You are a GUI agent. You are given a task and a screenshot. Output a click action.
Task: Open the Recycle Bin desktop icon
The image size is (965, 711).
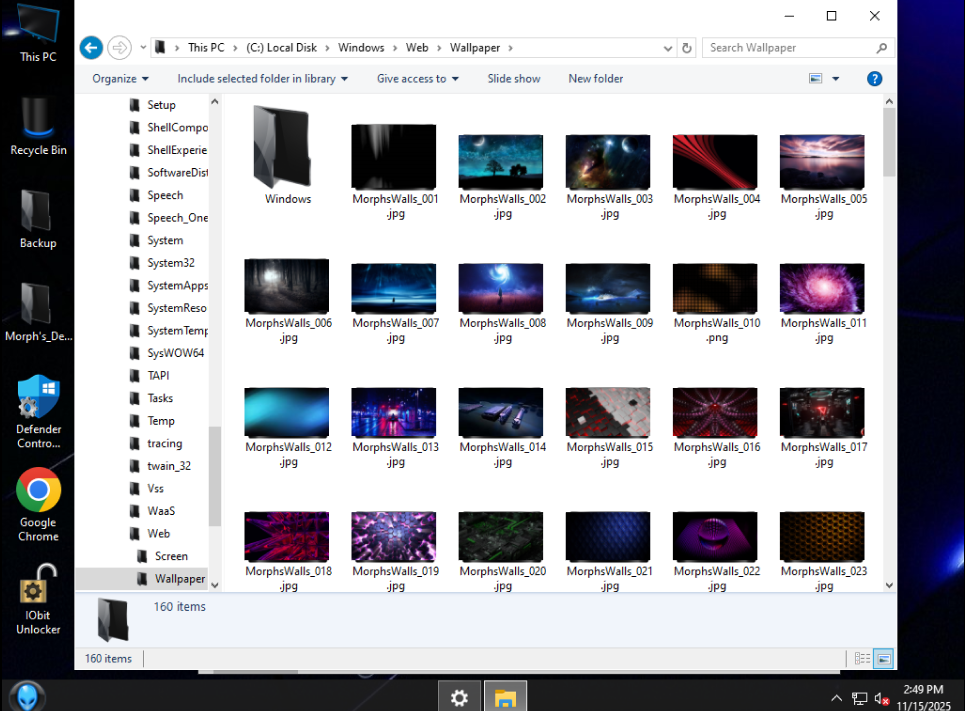[x=38, y=119]
